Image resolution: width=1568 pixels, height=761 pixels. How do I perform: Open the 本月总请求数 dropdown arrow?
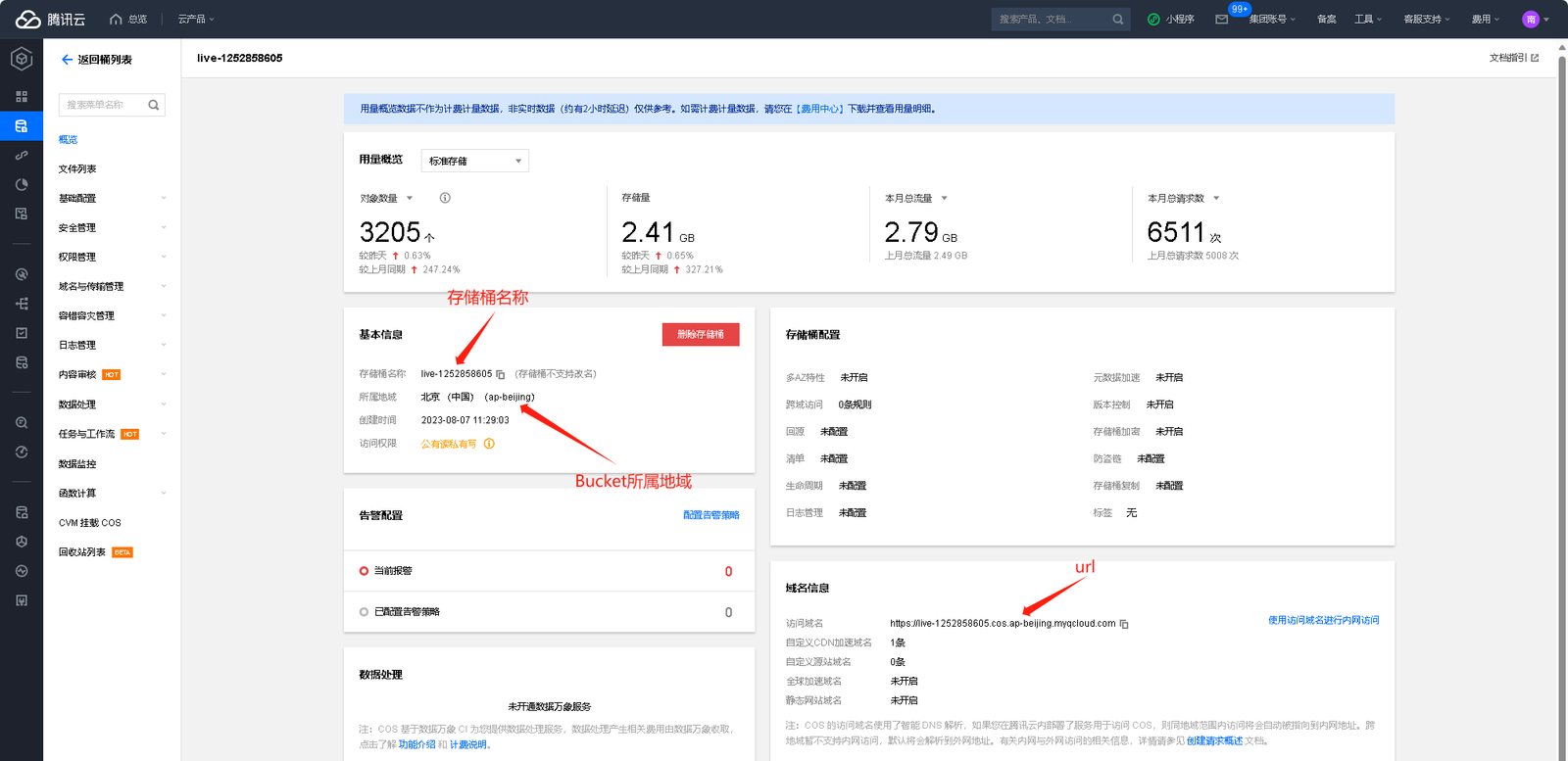click(1216, 199)
